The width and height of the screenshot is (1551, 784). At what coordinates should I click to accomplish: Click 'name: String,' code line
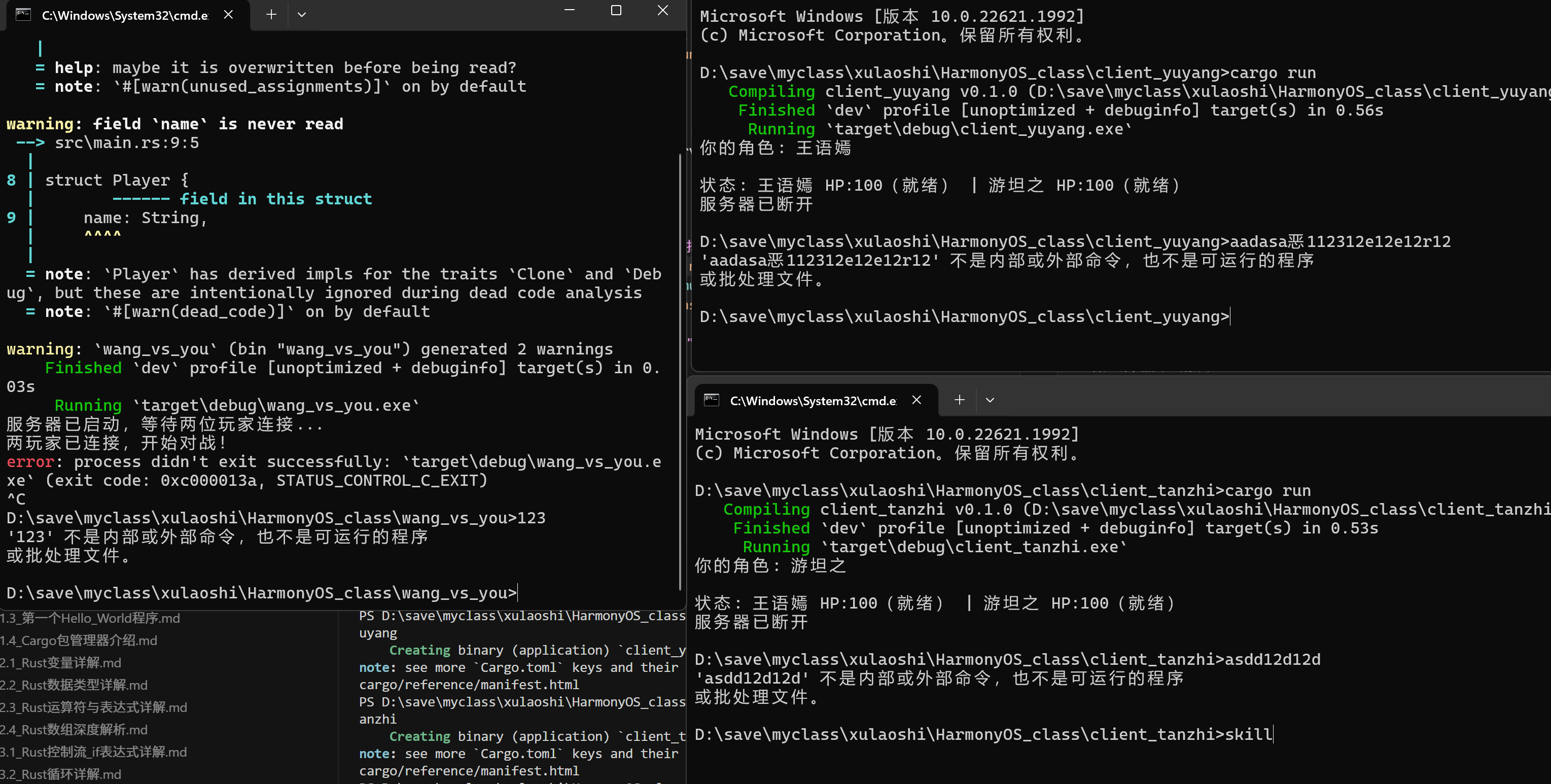pyautogui.click(x=145, y=218)
